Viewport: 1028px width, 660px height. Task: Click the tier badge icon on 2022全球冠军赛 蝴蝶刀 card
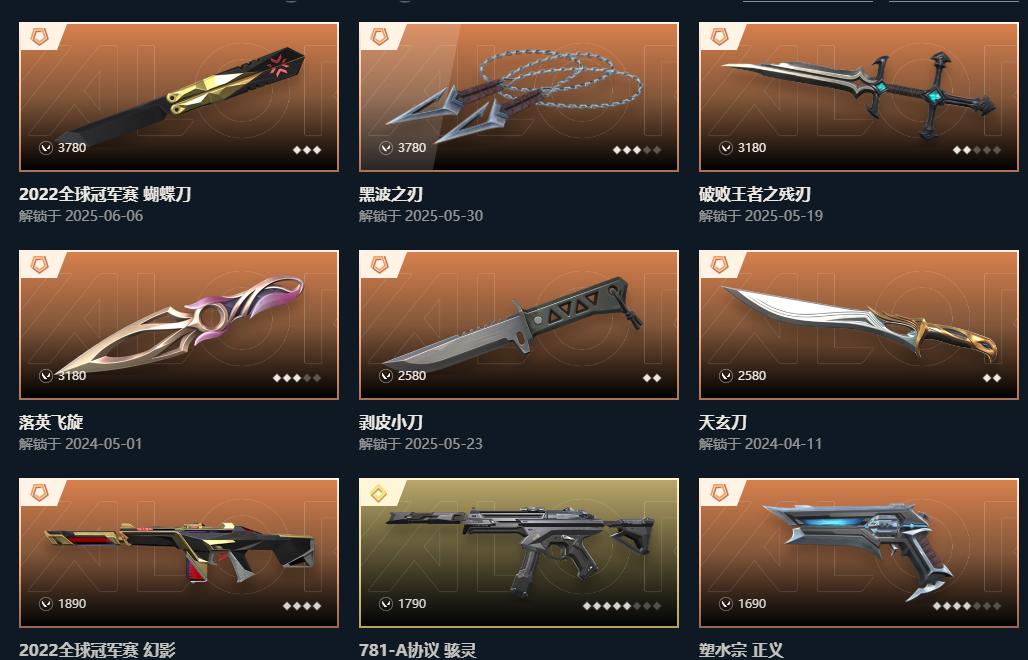(x=40, y=37)
